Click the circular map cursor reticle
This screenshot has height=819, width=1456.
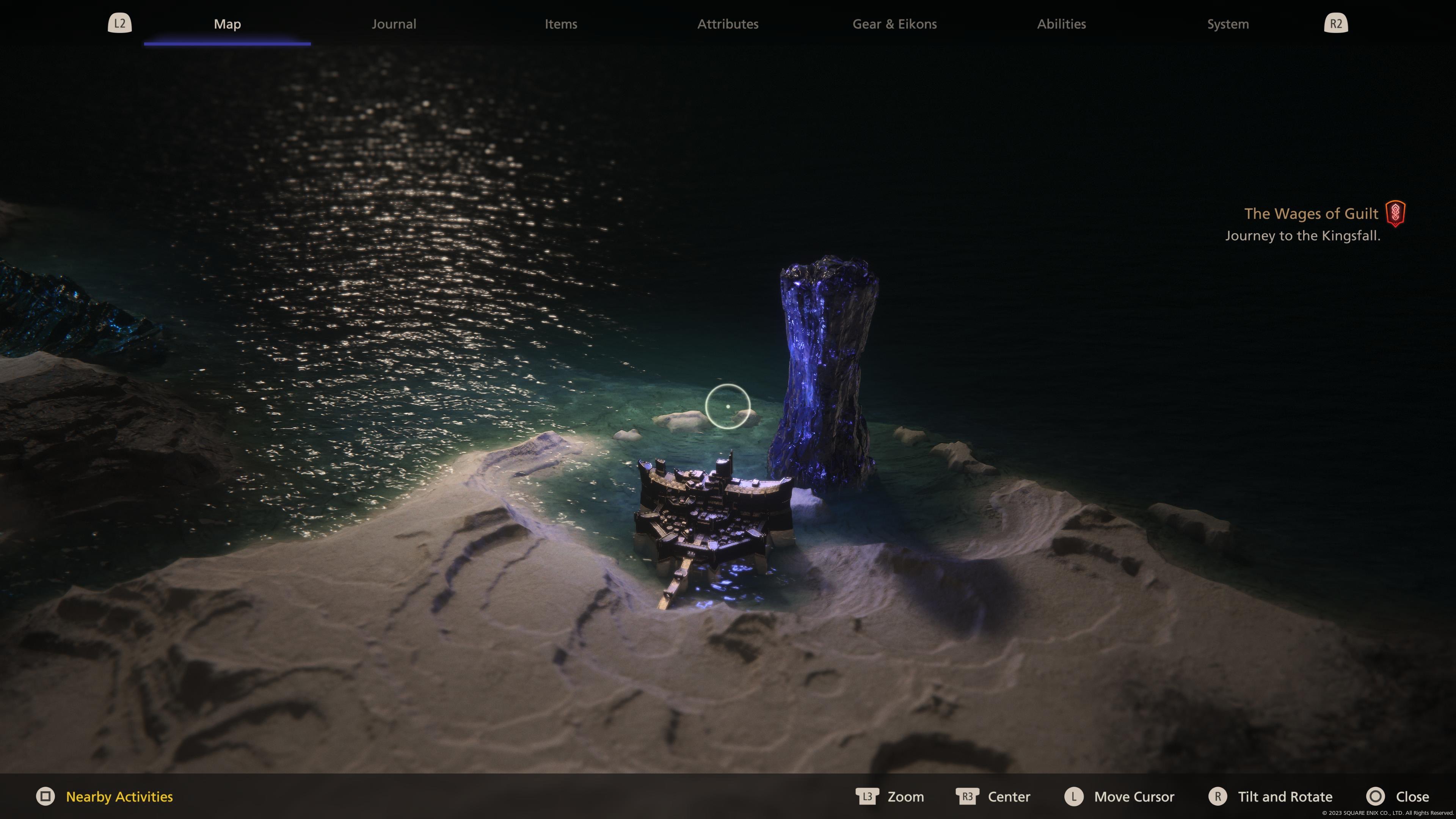(728, 406)
